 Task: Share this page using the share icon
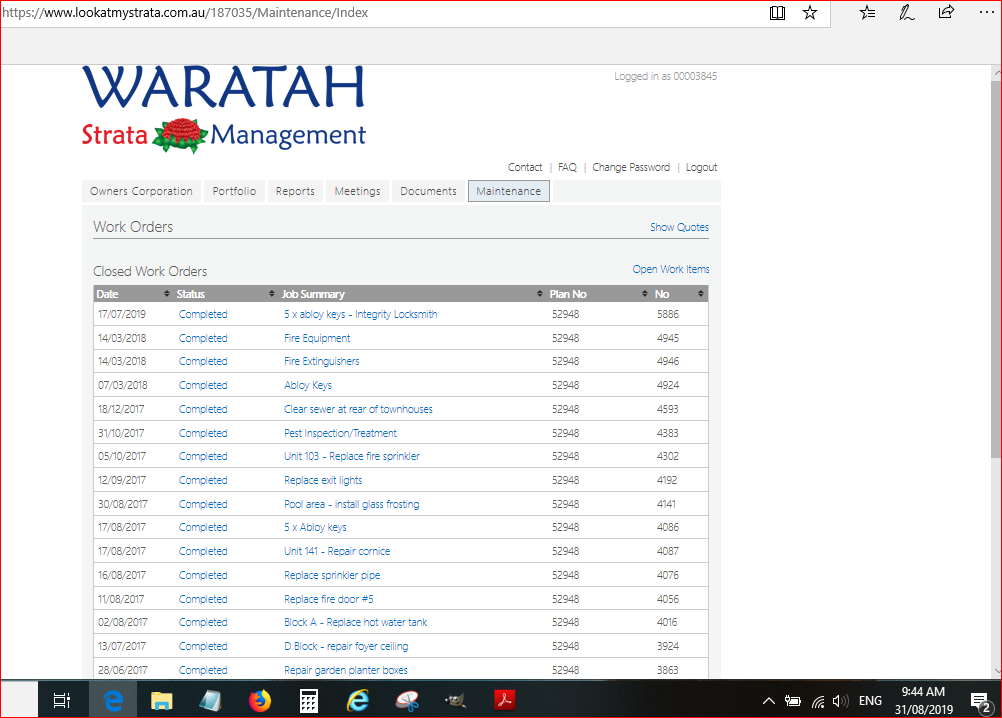946,12
